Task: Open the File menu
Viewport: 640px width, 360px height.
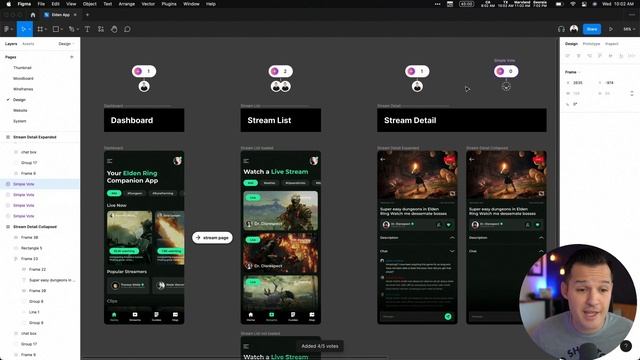Action: click(x=41, y=4)
